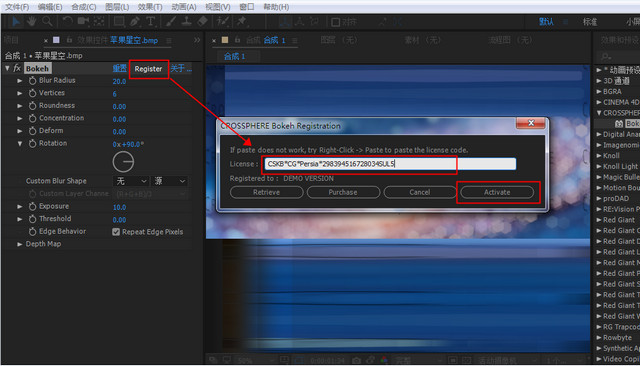Image resolution: width=640 pixels, height=366 pixels.
Task: Open 文件(F) menu
Action: (17, 7)
